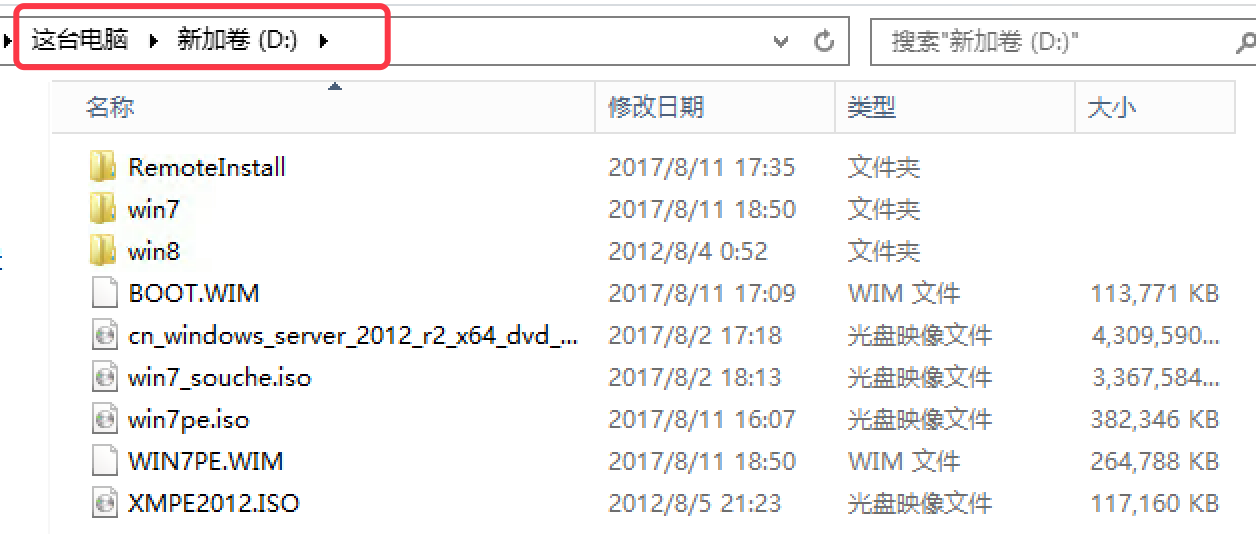Expand the arrow after 这台电脑
This screenshot has width=1256, height=534.
click(x=154, y=41)
